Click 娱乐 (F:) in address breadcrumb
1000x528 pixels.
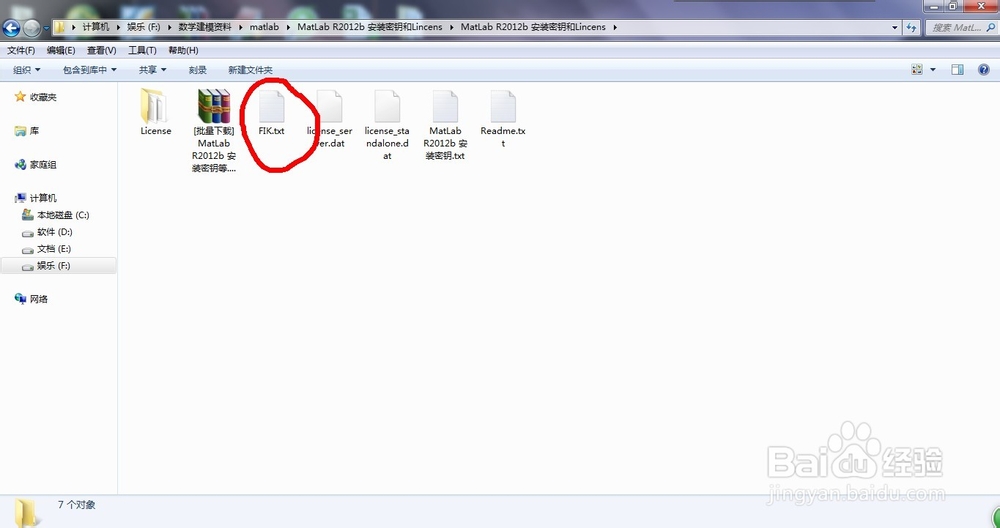tap(144, 27)
